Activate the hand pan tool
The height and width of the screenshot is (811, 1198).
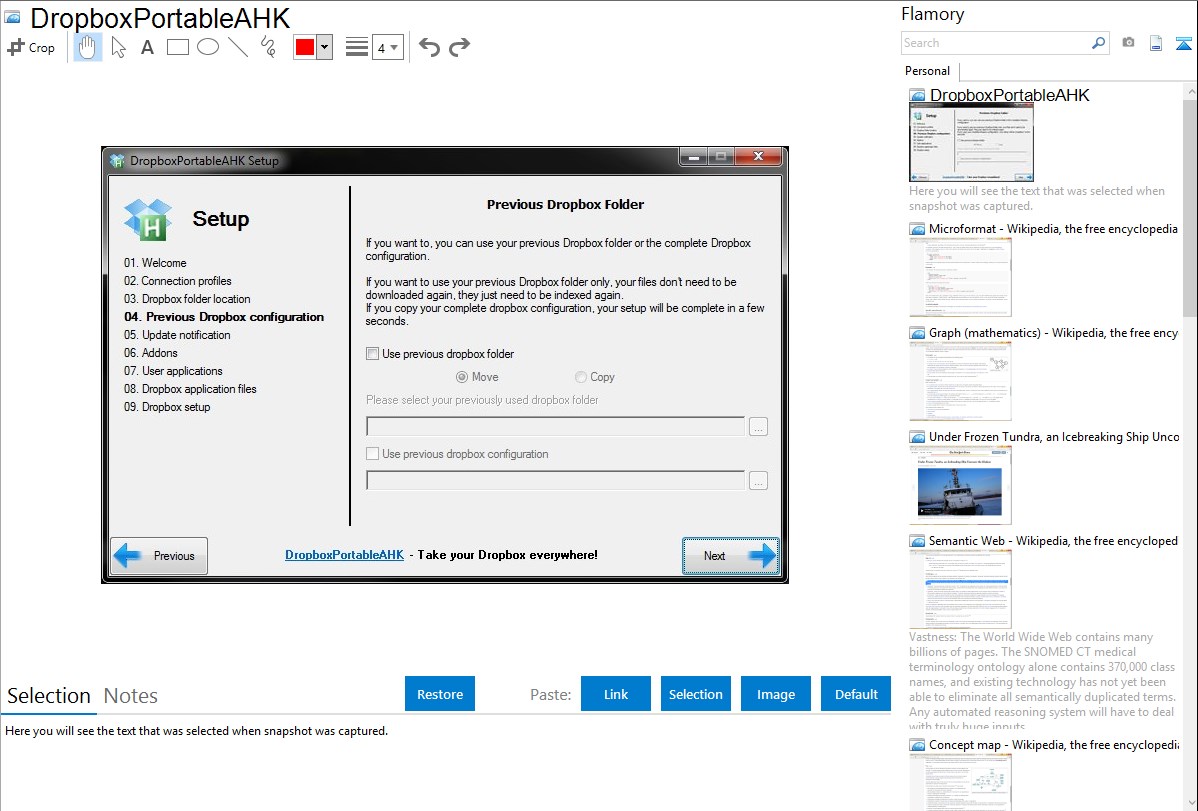[87, 47]
